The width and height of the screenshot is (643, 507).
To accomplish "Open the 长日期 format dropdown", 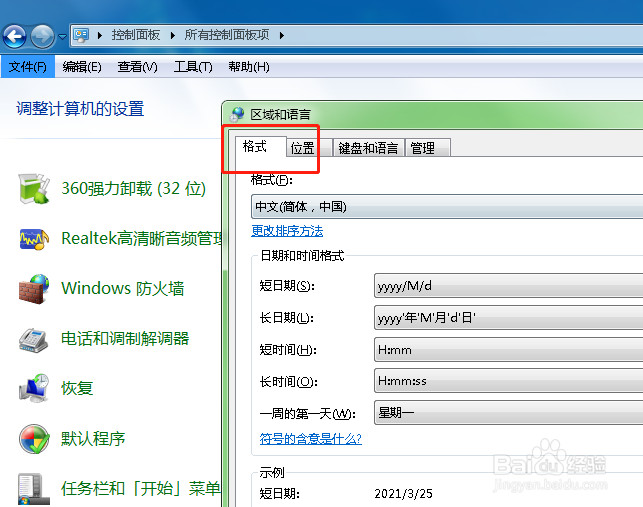I will pyautogui.click(x=508, y=317).
